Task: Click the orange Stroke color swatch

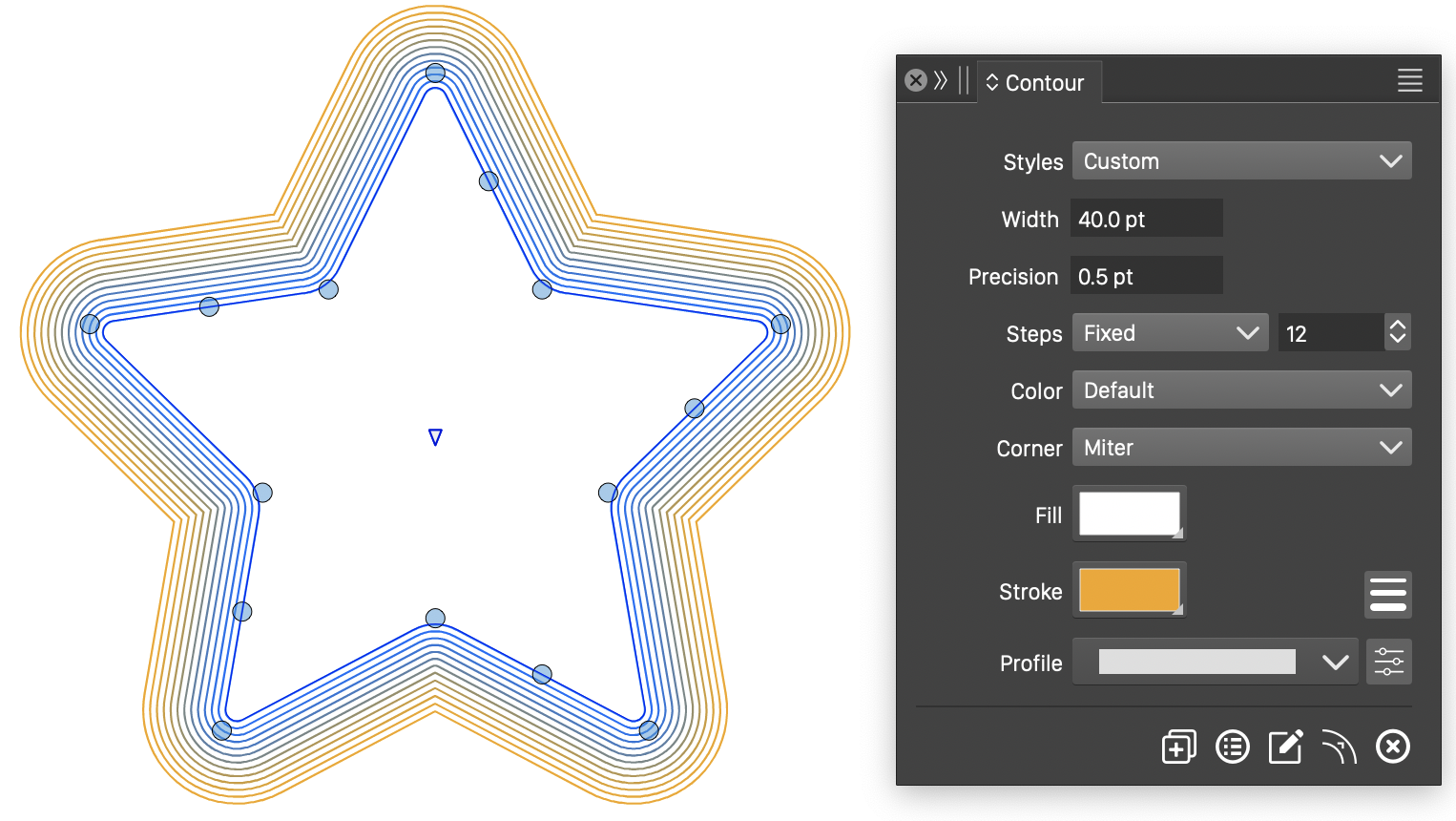Action: point(1129,590)
